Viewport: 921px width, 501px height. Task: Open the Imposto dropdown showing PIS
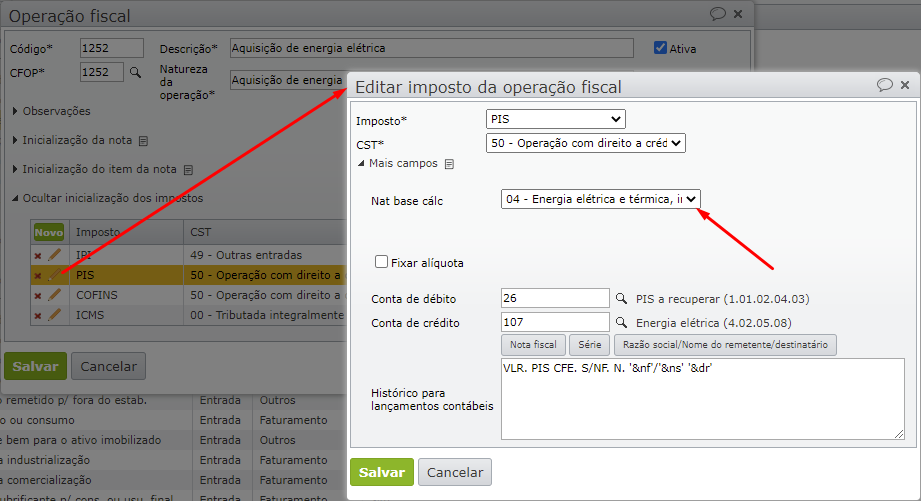(556, 119)
